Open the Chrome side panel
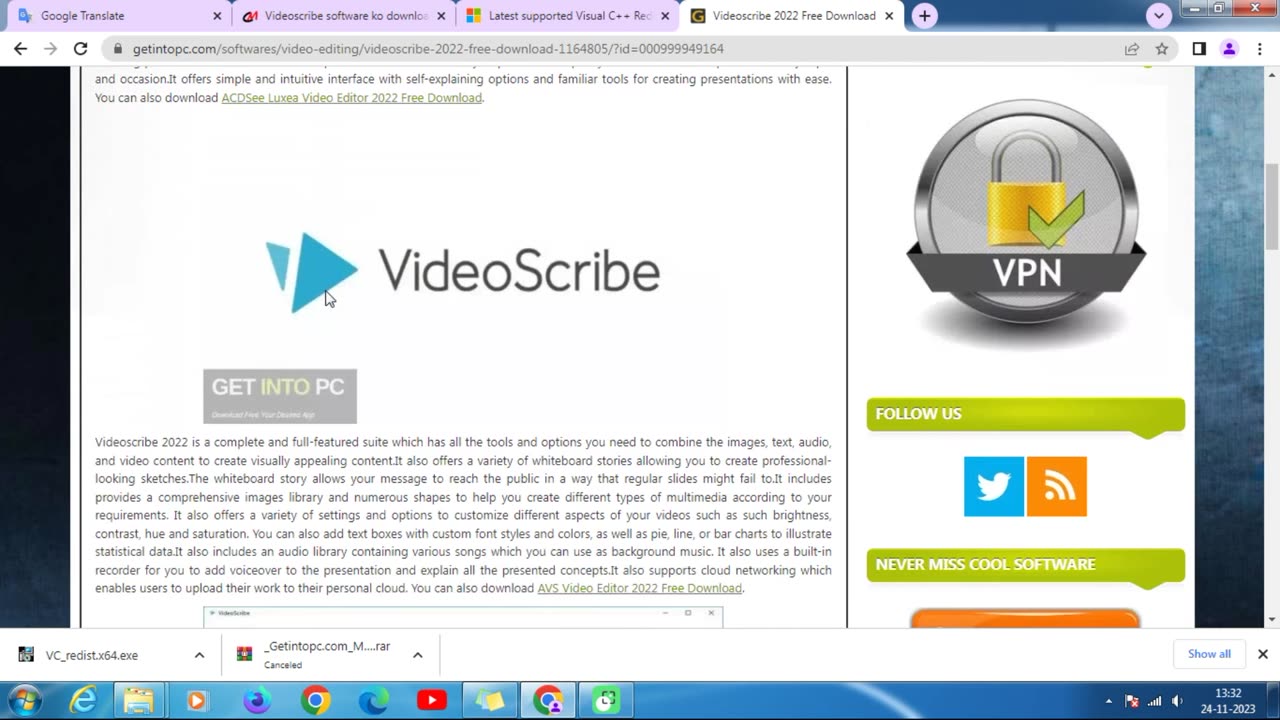 [1199, 48]
